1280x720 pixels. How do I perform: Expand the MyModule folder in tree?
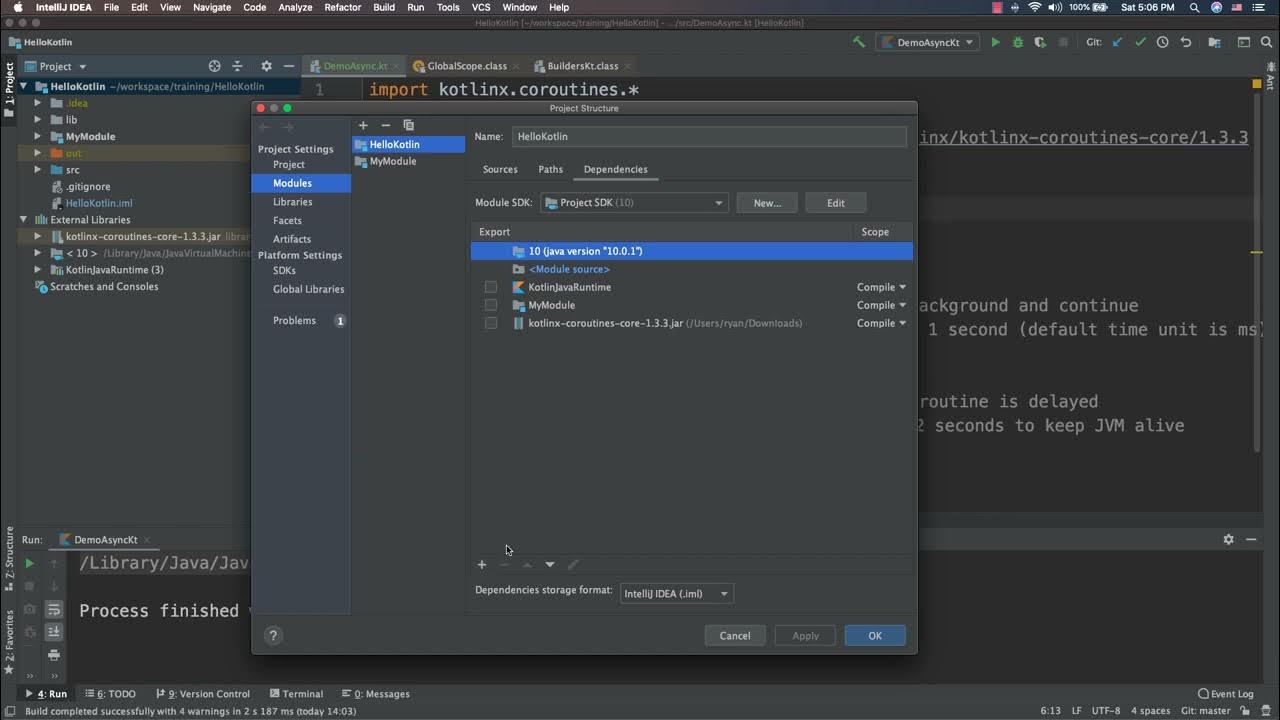click(x=38, y=136)
